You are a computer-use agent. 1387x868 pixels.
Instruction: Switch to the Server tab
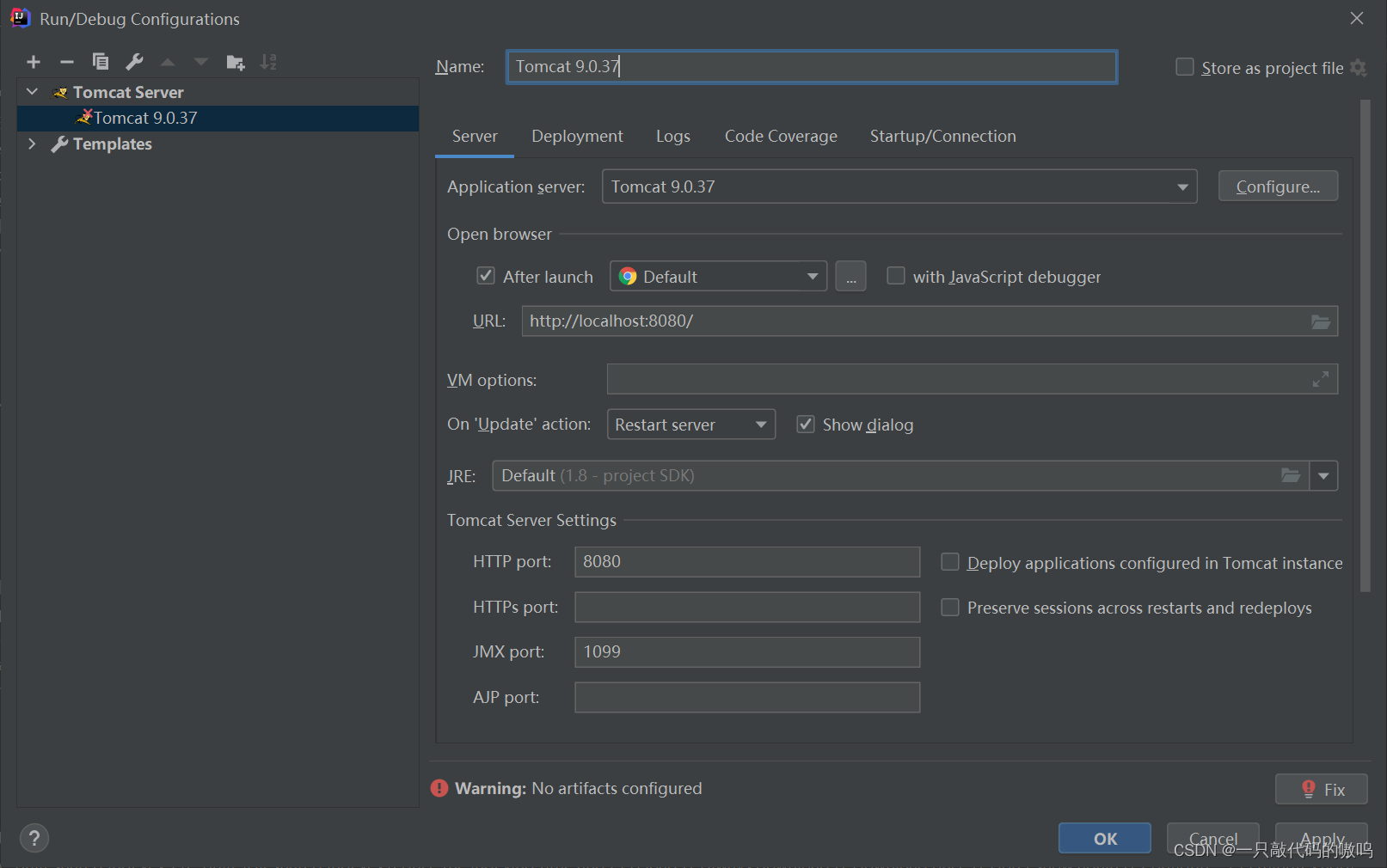(x=475, y=136)
